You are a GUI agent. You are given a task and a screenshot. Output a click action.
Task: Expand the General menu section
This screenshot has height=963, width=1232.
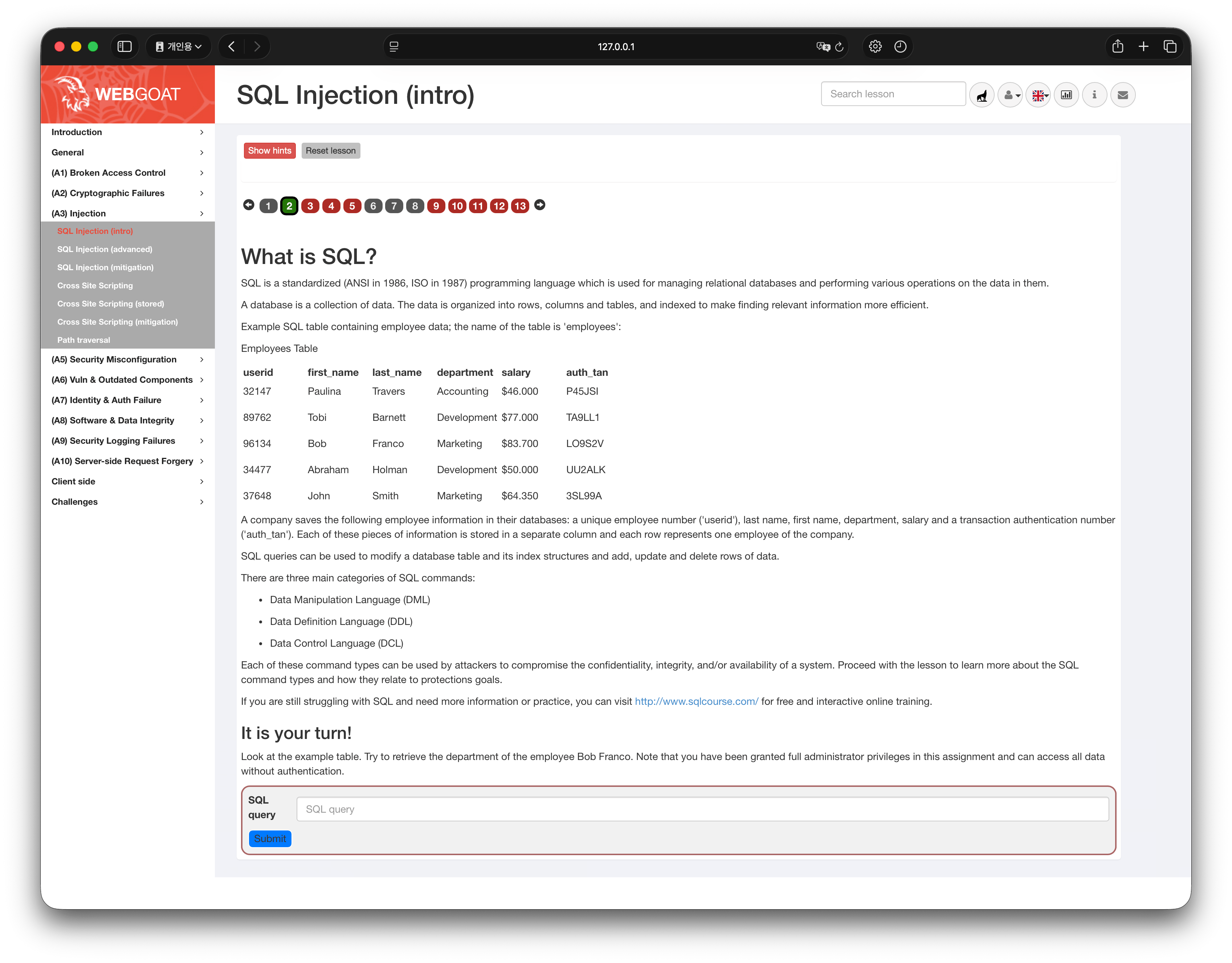pyautogui.click(x=127, y=152)
